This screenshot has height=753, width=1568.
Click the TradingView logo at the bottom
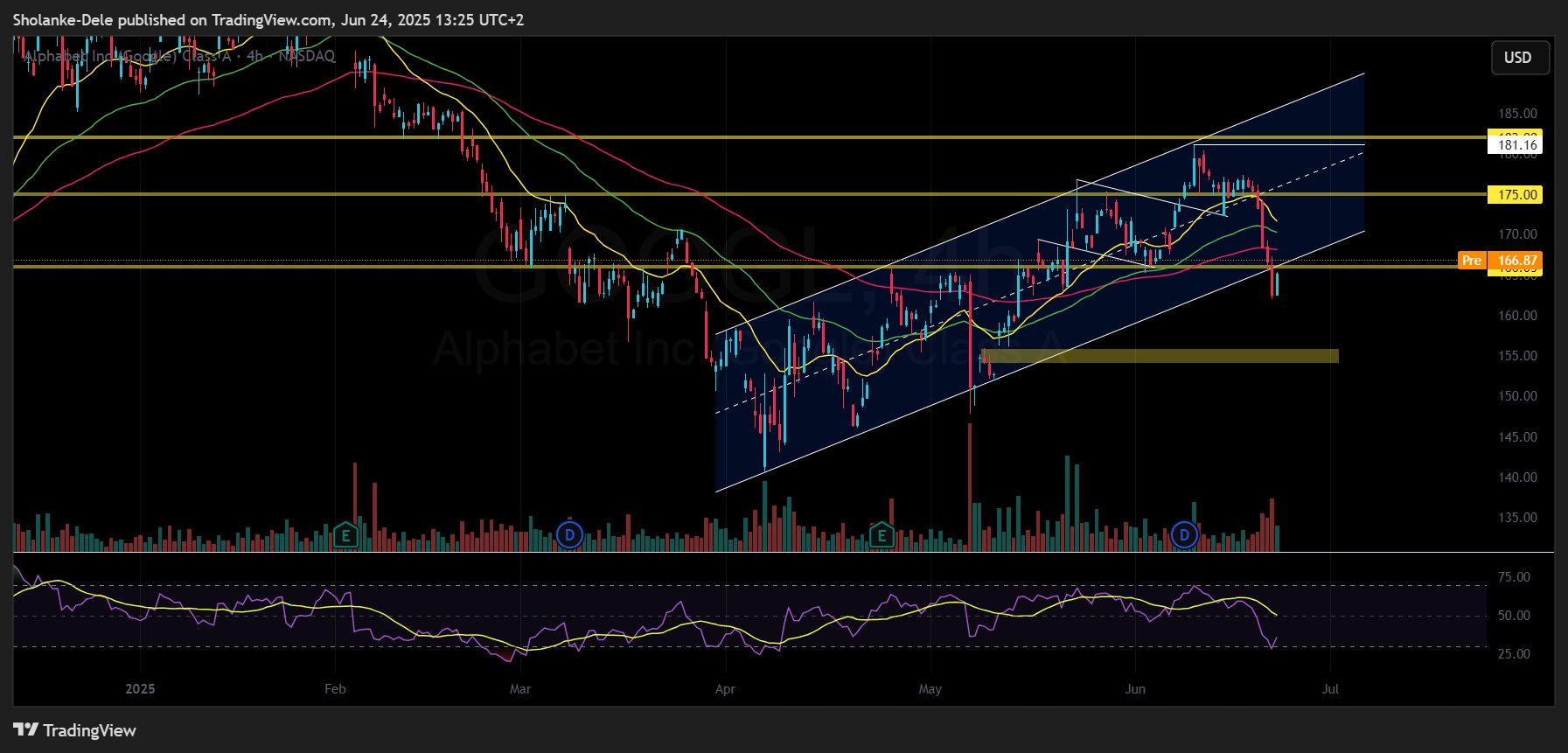[74, 730]
